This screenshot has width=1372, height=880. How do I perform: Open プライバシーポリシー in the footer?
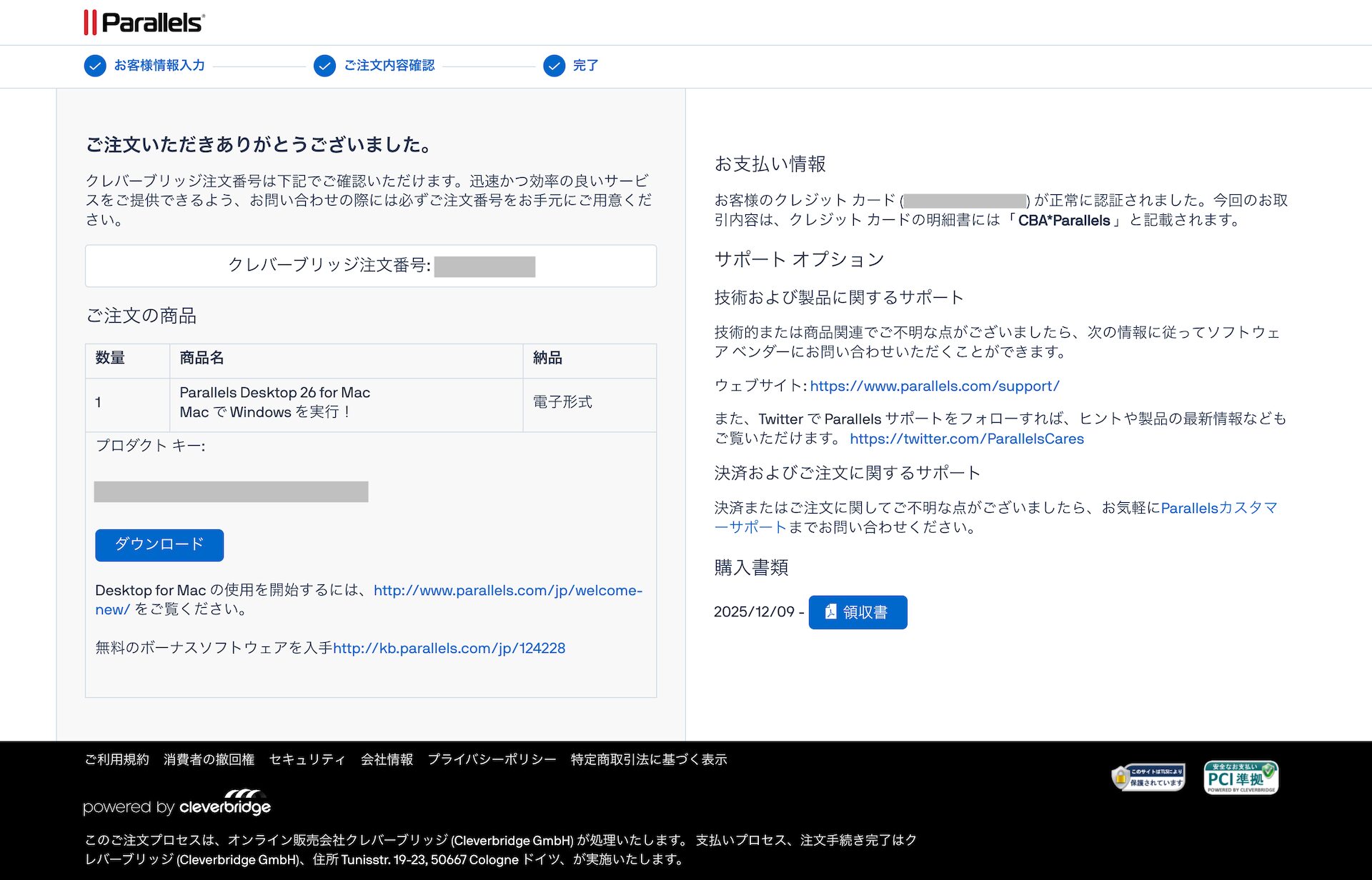point(492,759)
